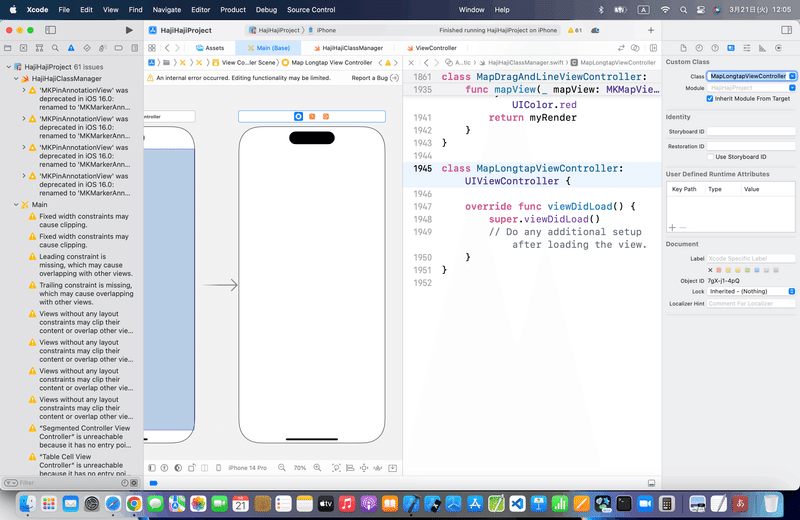Image resolution: width=800 pixels, height=520 pixels.
Task: Open Google Chrome from the Dock
Action: pyautogui.click(x=134, y=504)
